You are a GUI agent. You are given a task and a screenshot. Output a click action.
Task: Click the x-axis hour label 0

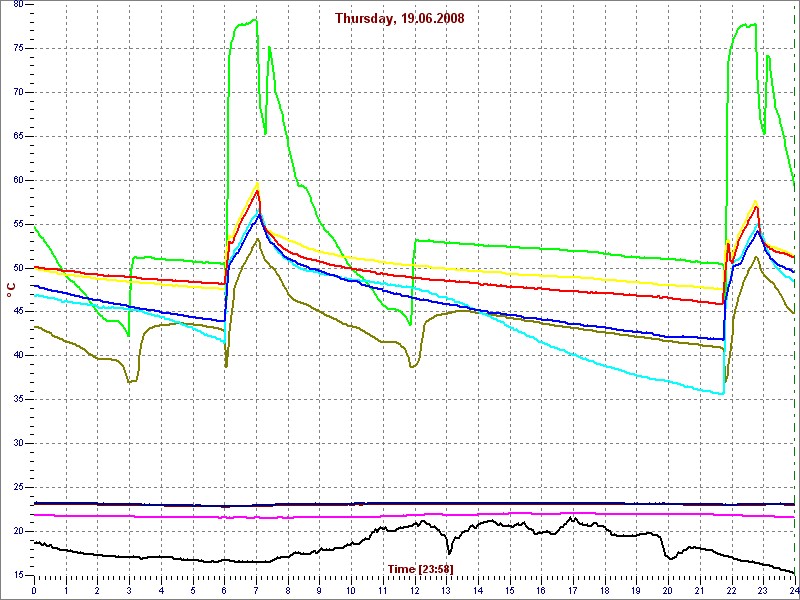[x=34, y=590]
